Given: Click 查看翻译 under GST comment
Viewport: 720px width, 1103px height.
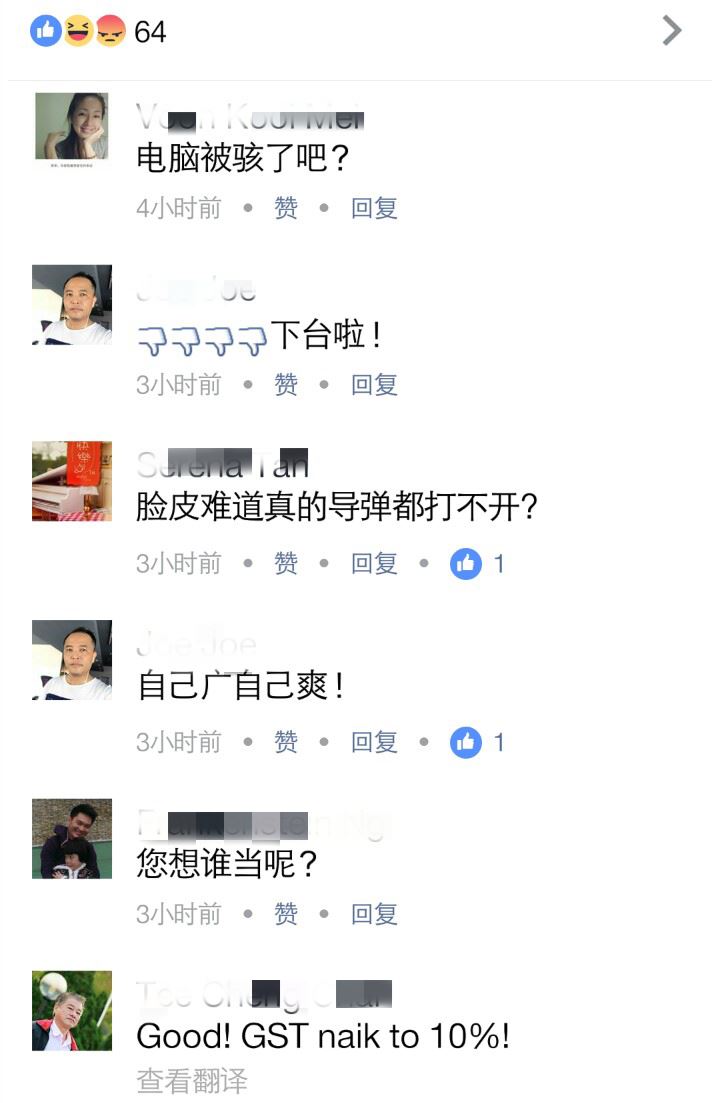Looking at the screenshot, I should 192,1081.
